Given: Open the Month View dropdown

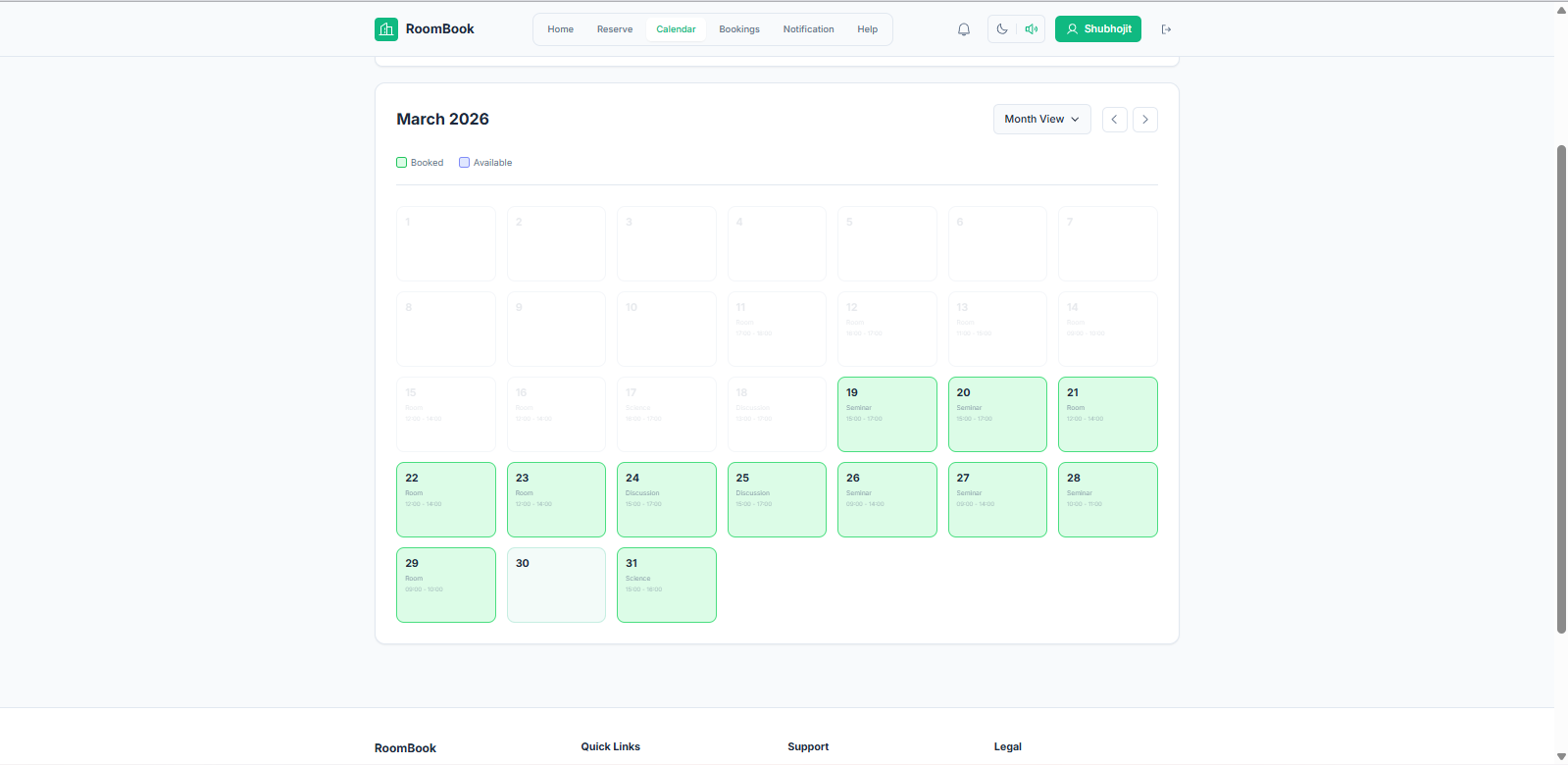Looking at the screenshot, I should [x=1041, y=120].
